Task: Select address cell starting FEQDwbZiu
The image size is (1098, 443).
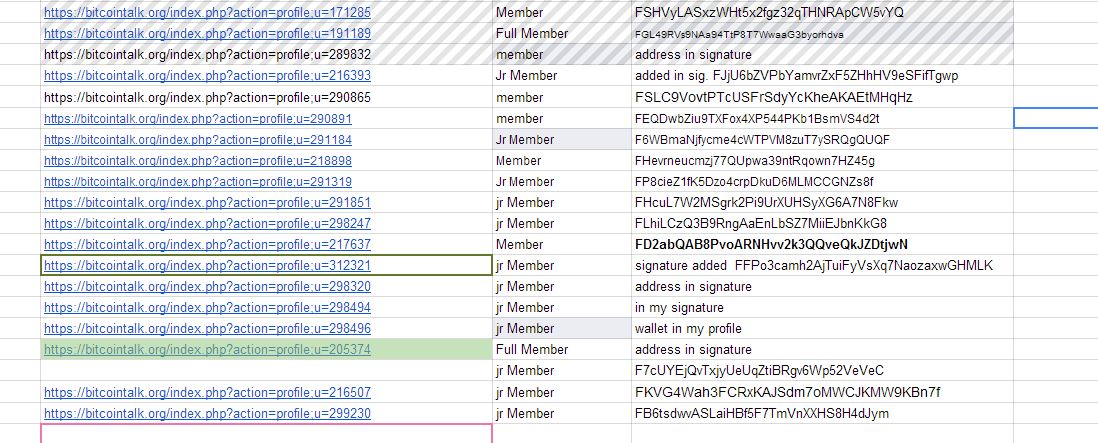Action: point(823,118)
